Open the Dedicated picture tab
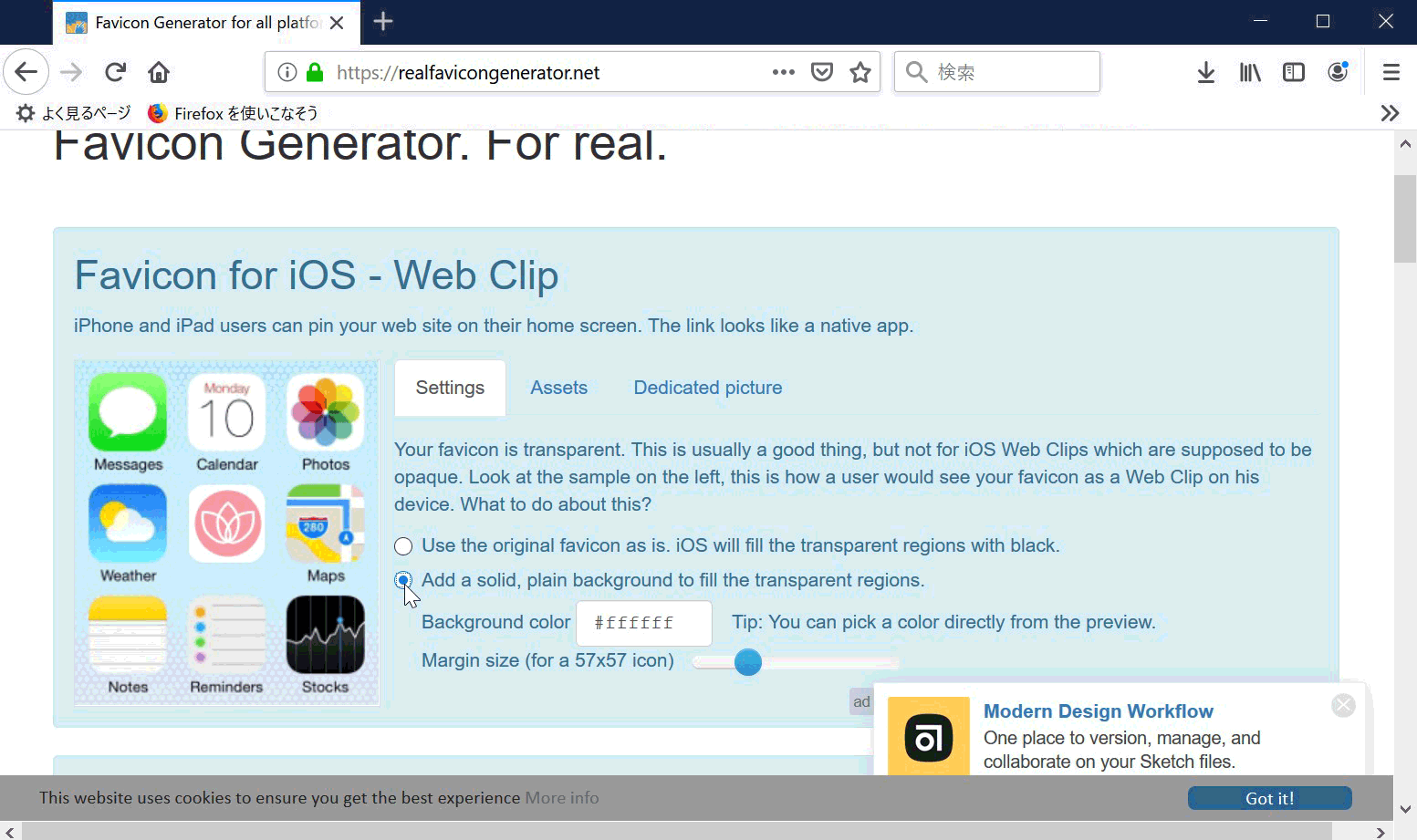The height and width of the screenshot is (840, 1417). pyautogui.click(x=707, y=388)
